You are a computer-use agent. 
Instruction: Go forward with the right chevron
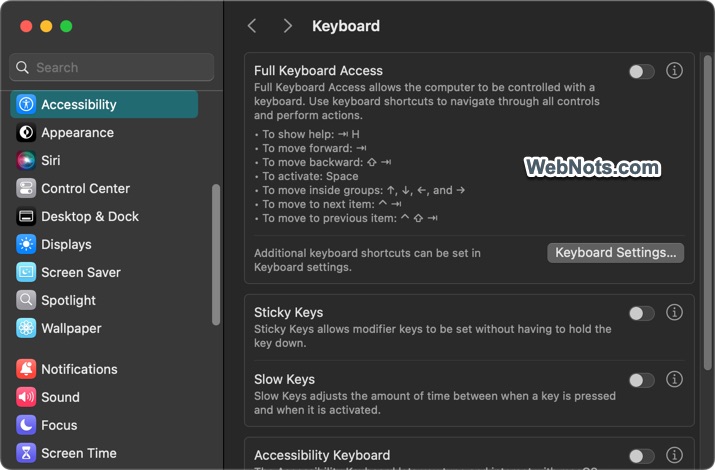click(287, 26)
